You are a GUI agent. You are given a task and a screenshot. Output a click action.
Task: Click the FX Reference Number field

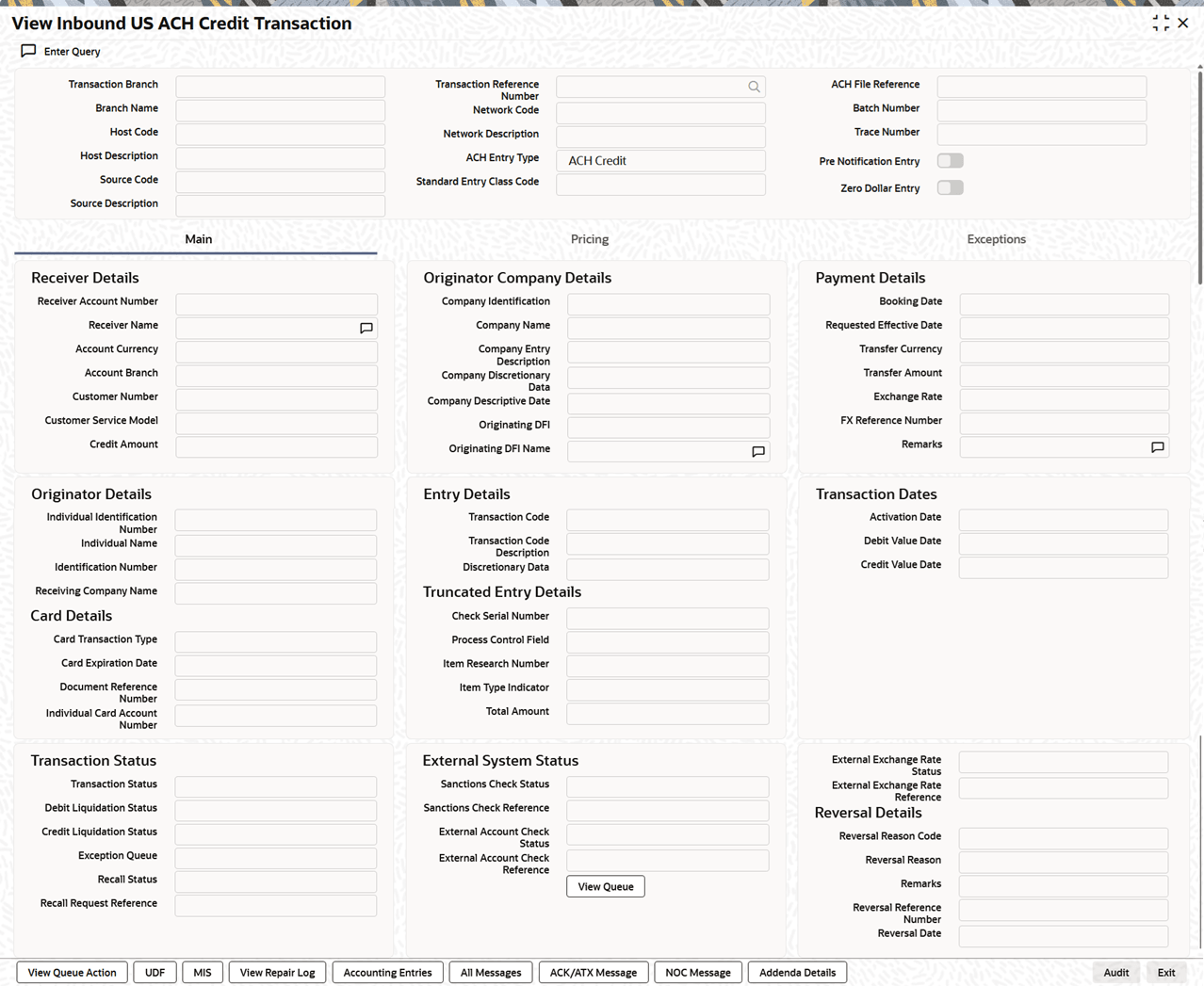(x=1065, y=423)
